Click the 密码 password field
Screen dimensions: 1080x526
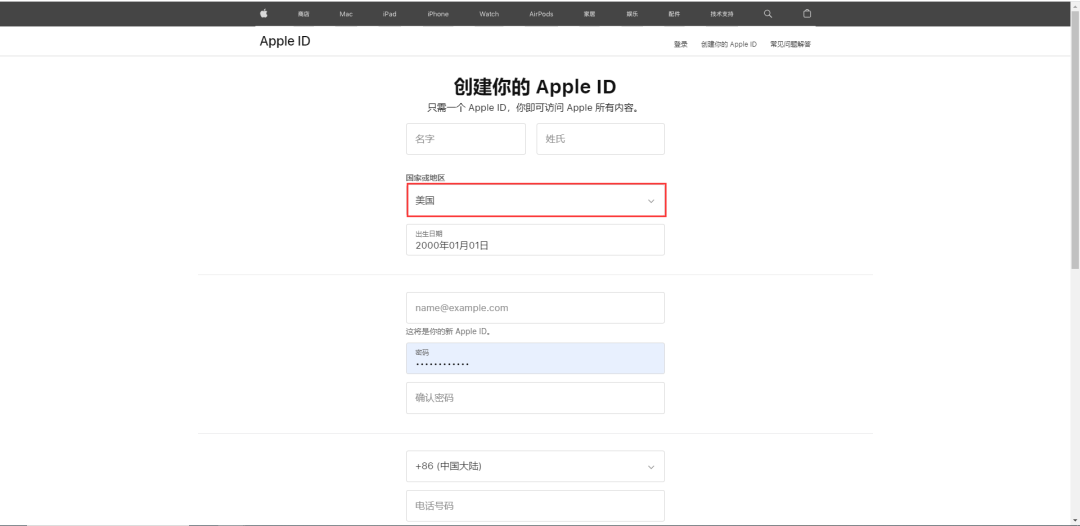(x=535, y=358)
